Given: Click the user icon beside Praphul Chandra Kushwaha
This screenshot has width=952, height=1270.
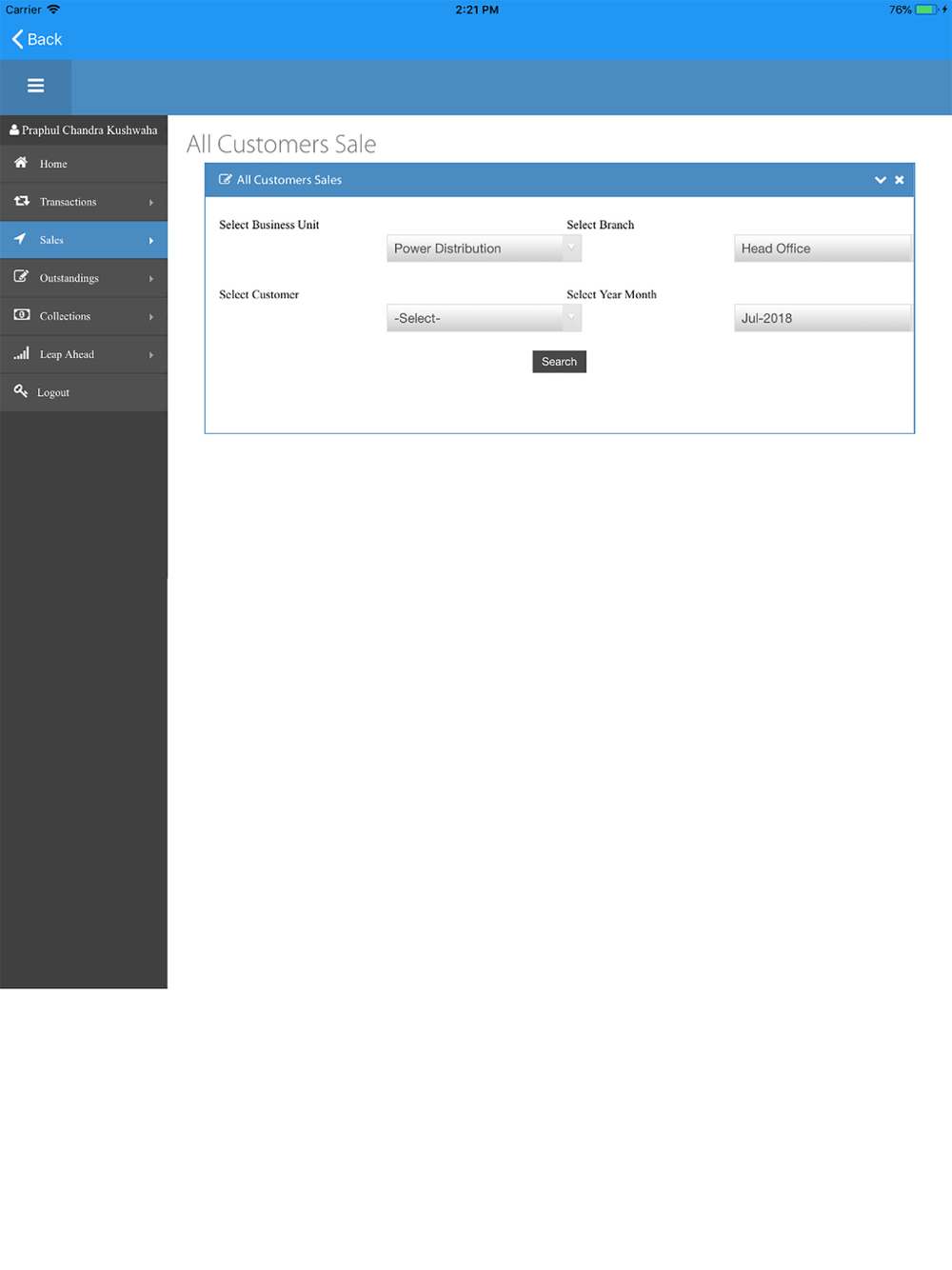Looking at the screenshot, I should pyautogui.click(x=14, y=129).
